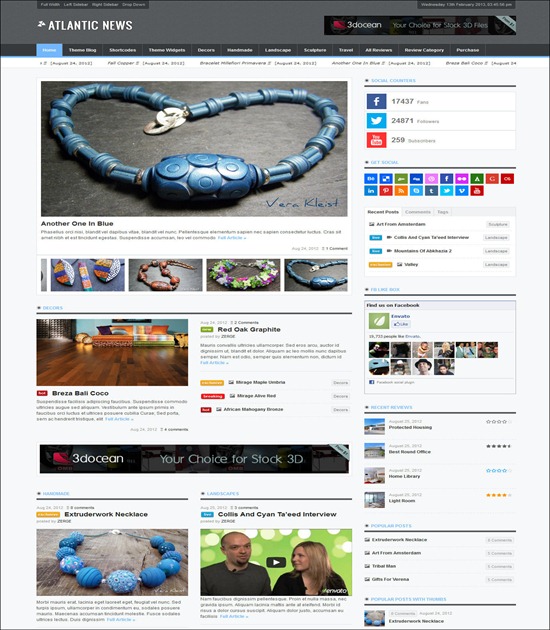550x630 pixels.
Task: Click the Full Width layout link
Action: (50, 5)
